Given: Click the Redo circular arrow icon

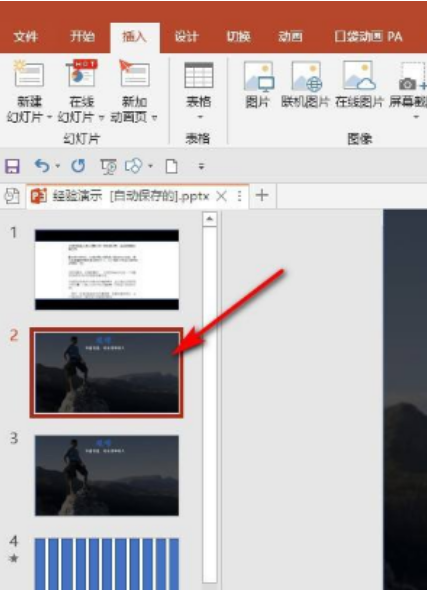Looking at the screenshot, I should pos(78,166).
